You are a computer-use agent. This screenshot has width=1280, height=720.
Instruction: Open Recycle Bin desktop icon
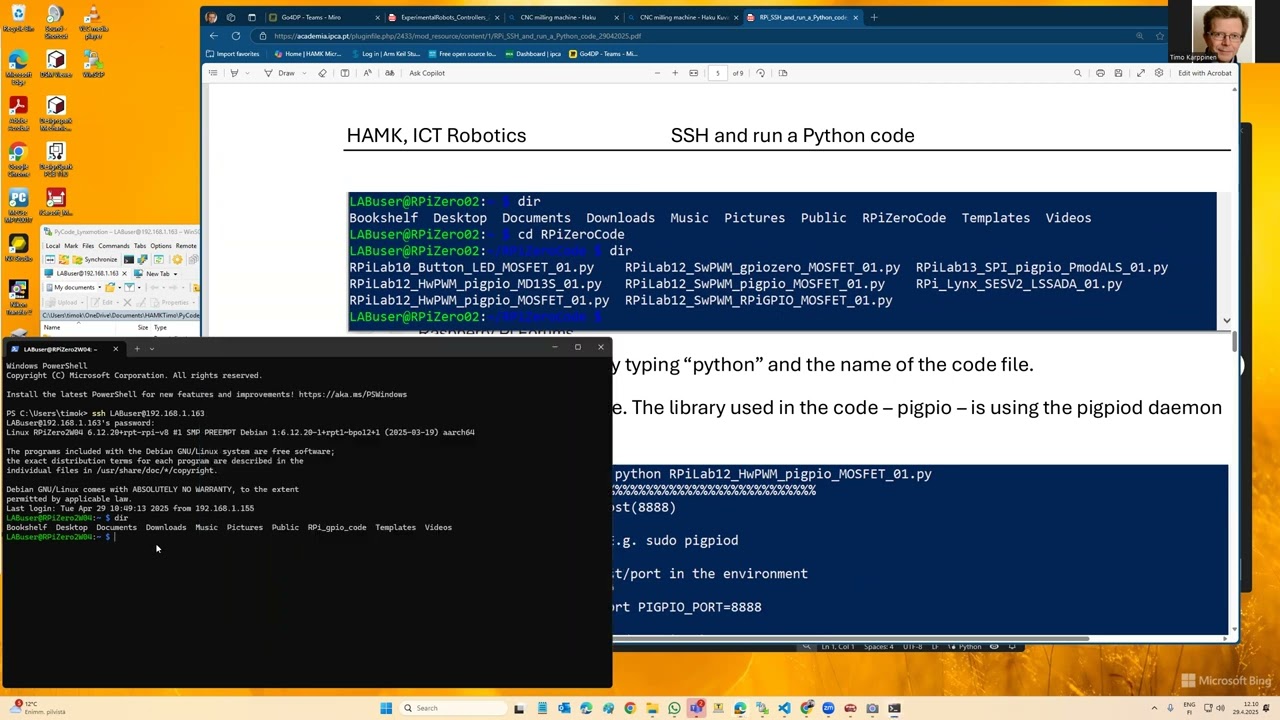point(18,20)
